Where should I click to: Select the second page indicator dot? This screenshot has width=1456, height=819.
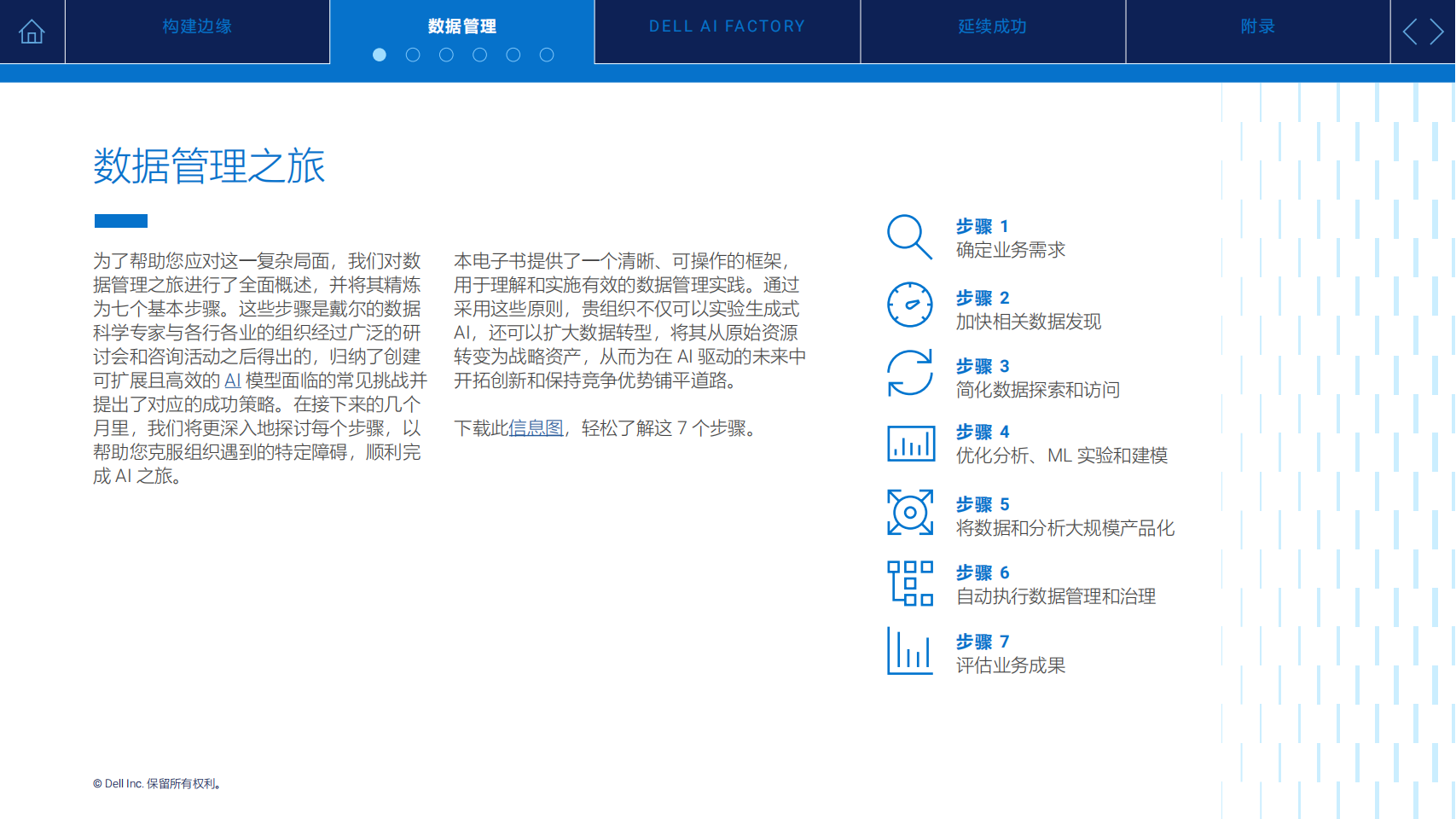(413, 55)
